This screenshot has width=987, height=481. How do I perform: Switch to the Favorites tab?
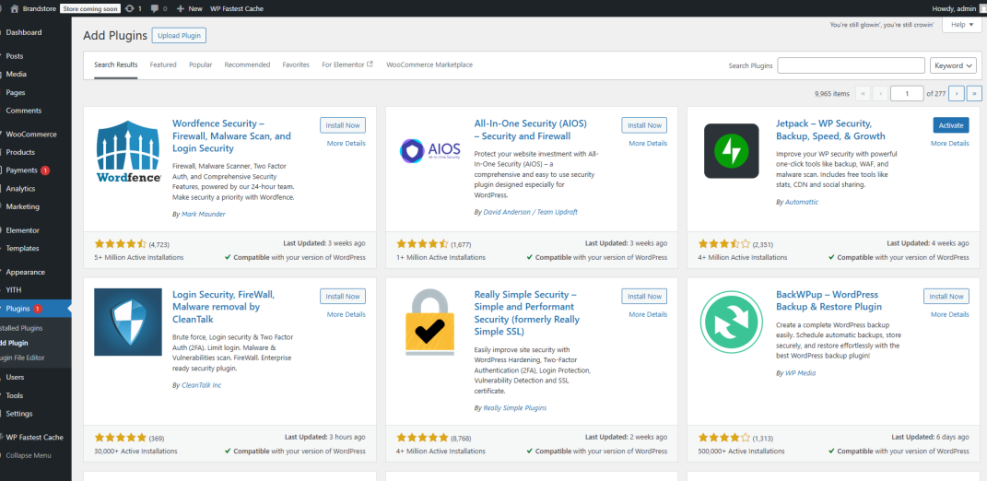click(296, 65)
